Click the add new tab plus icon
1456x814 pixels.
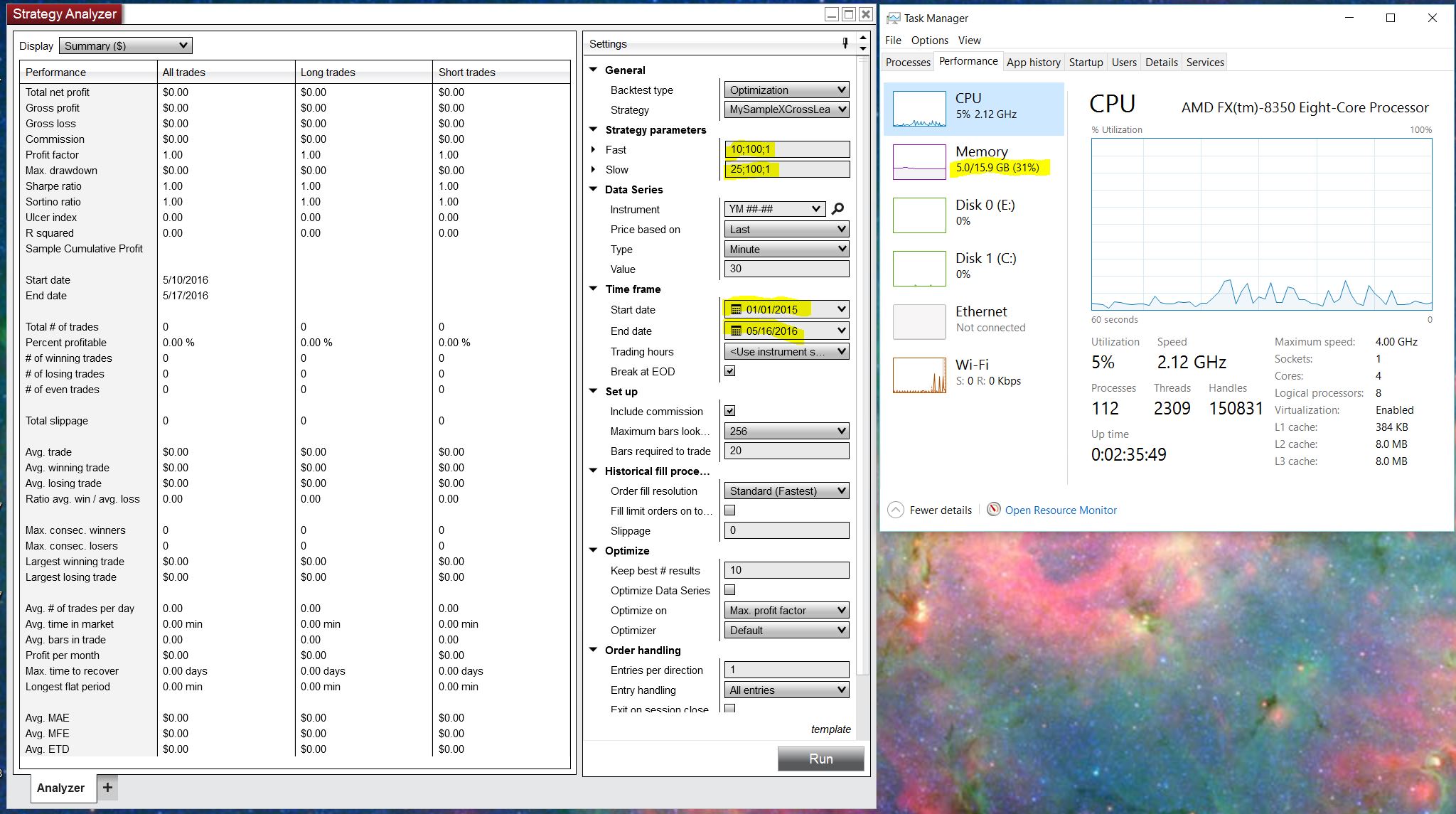tap(107, 787)
